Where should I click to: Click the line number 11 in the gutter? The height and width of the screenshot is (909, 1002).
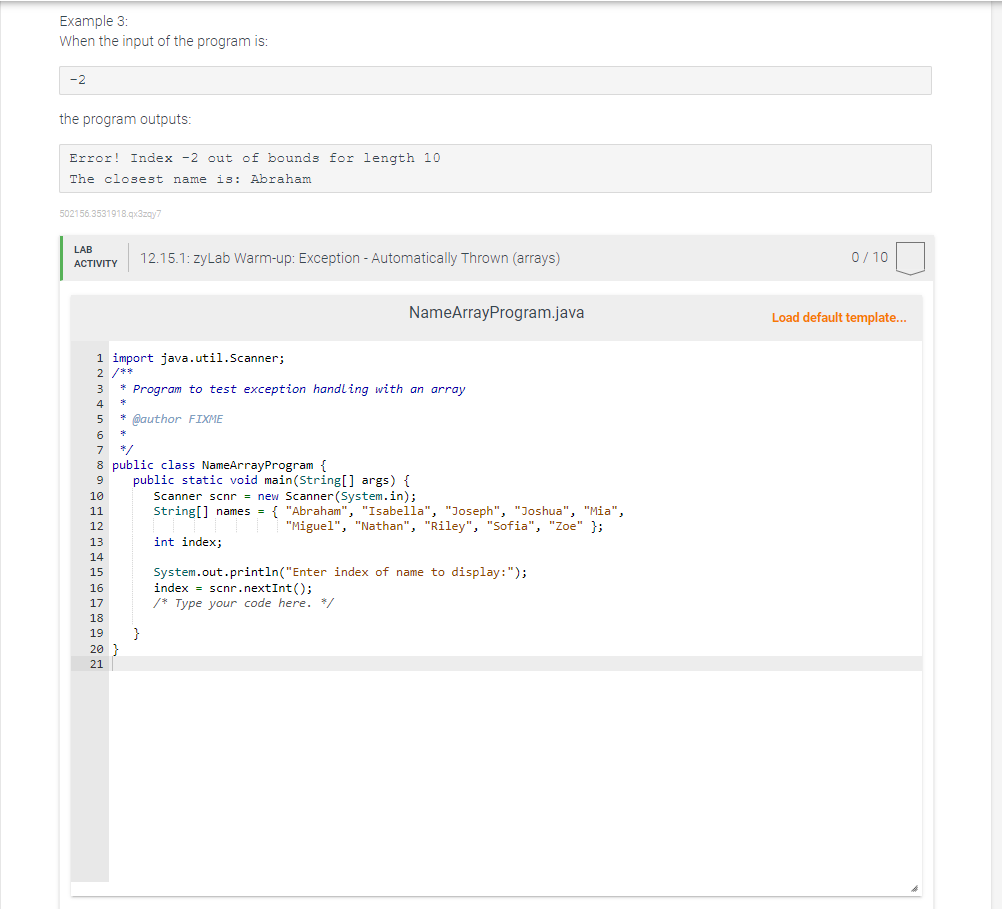coord(96,511)
